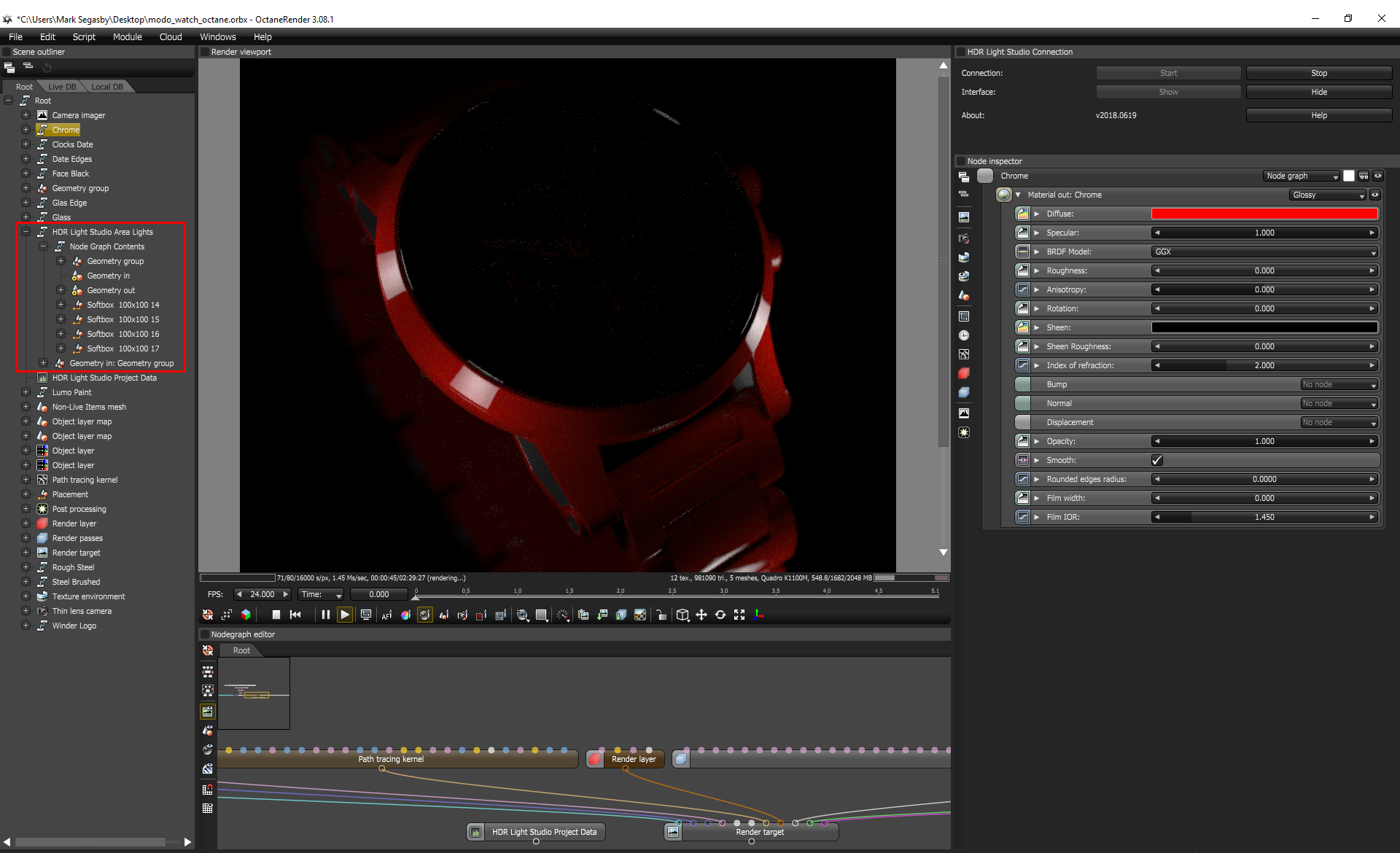Open the Script menu

pos(84,36)
